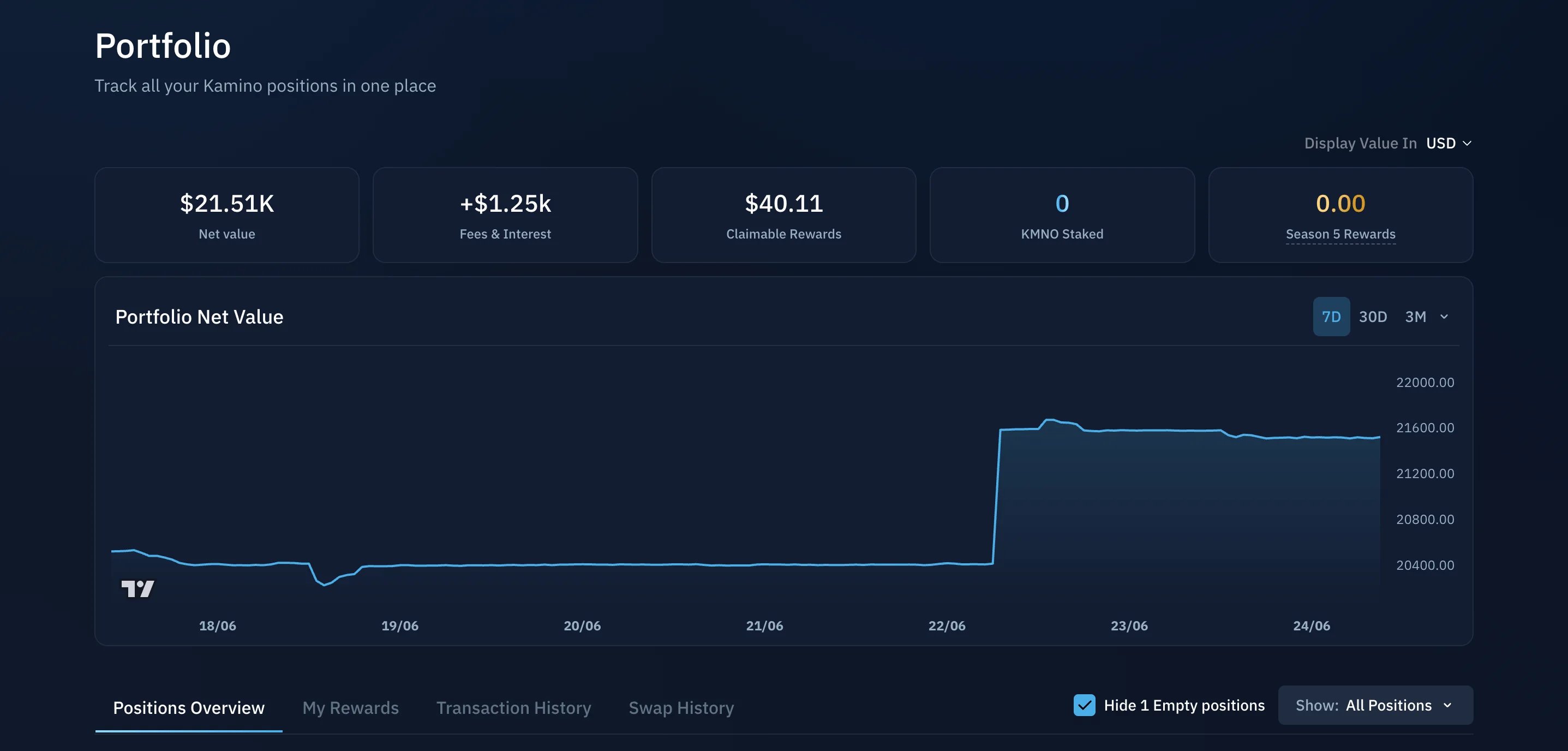Click the 22000.00 axis label

[x=1425, y=383]
